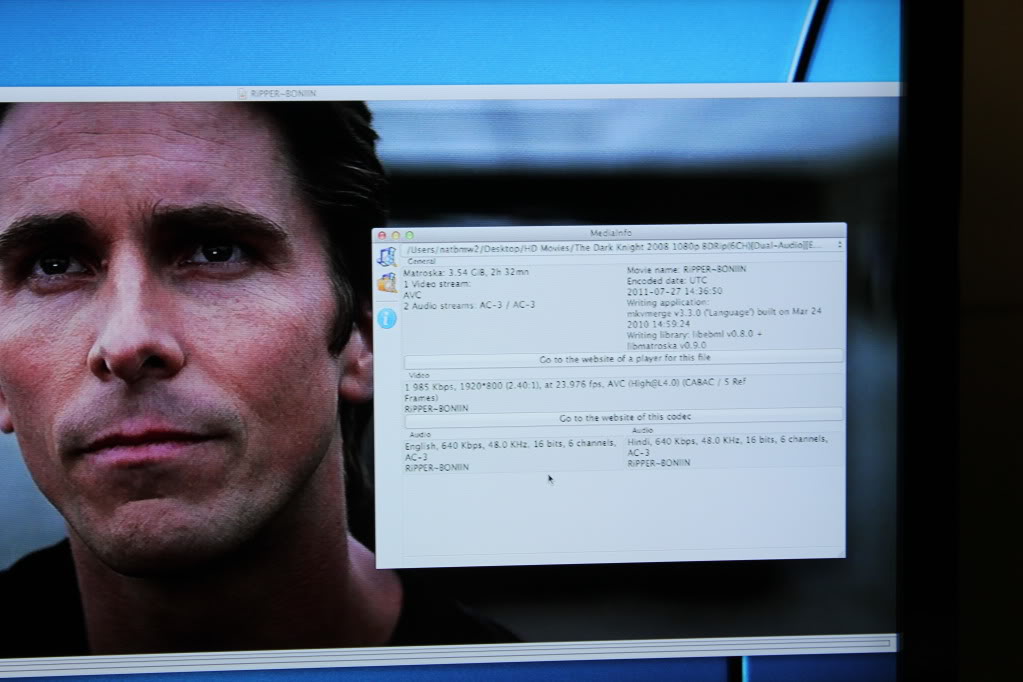Screen dimensions: 1023x682
Task: Click the open folder icon in MediaInfo
Action: [386, 283]
